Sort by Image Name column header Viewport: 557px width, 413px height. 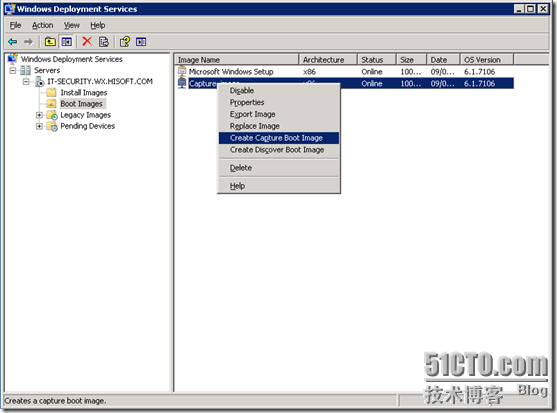coord(237,60)
